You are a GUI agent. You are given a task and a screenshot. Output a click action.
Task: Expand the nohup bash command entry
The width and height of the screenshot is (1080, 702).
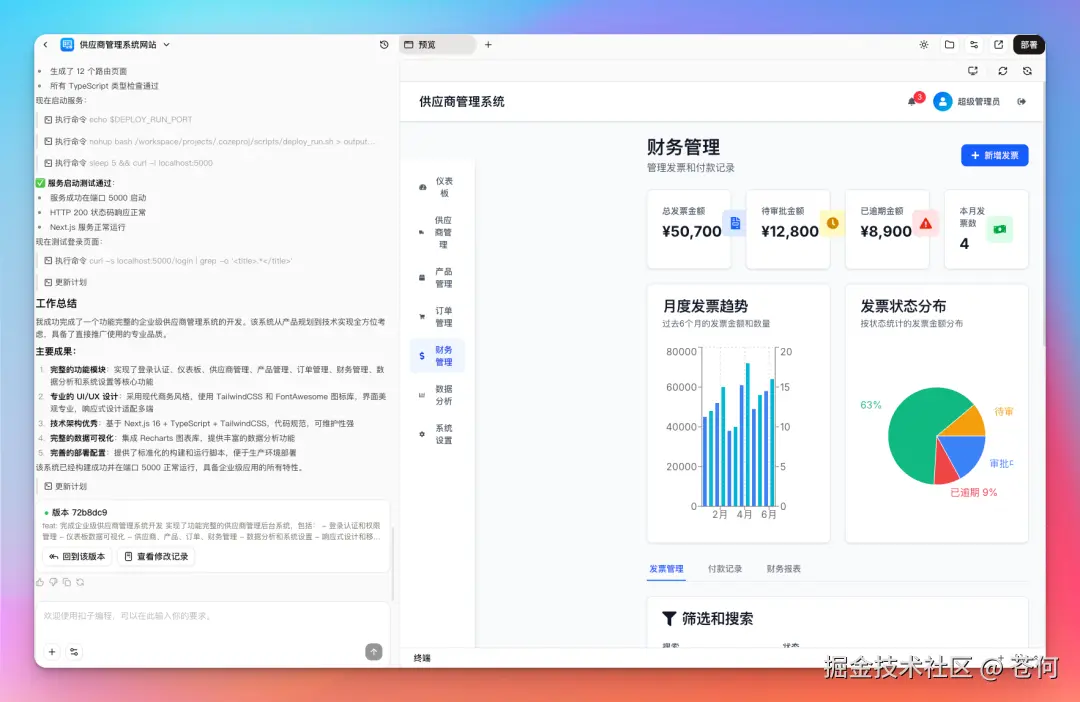[x=209, y=142]
